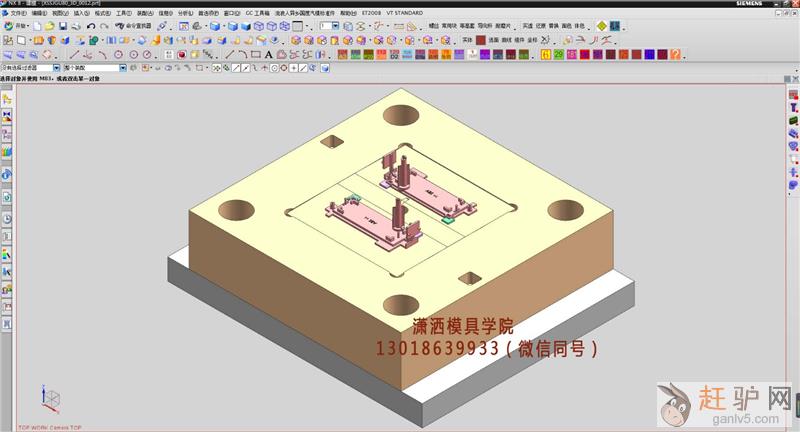This screenshot has height=432, width=800.
Task: Click the green '29' toolbar icon
Action: coord(558,54)
